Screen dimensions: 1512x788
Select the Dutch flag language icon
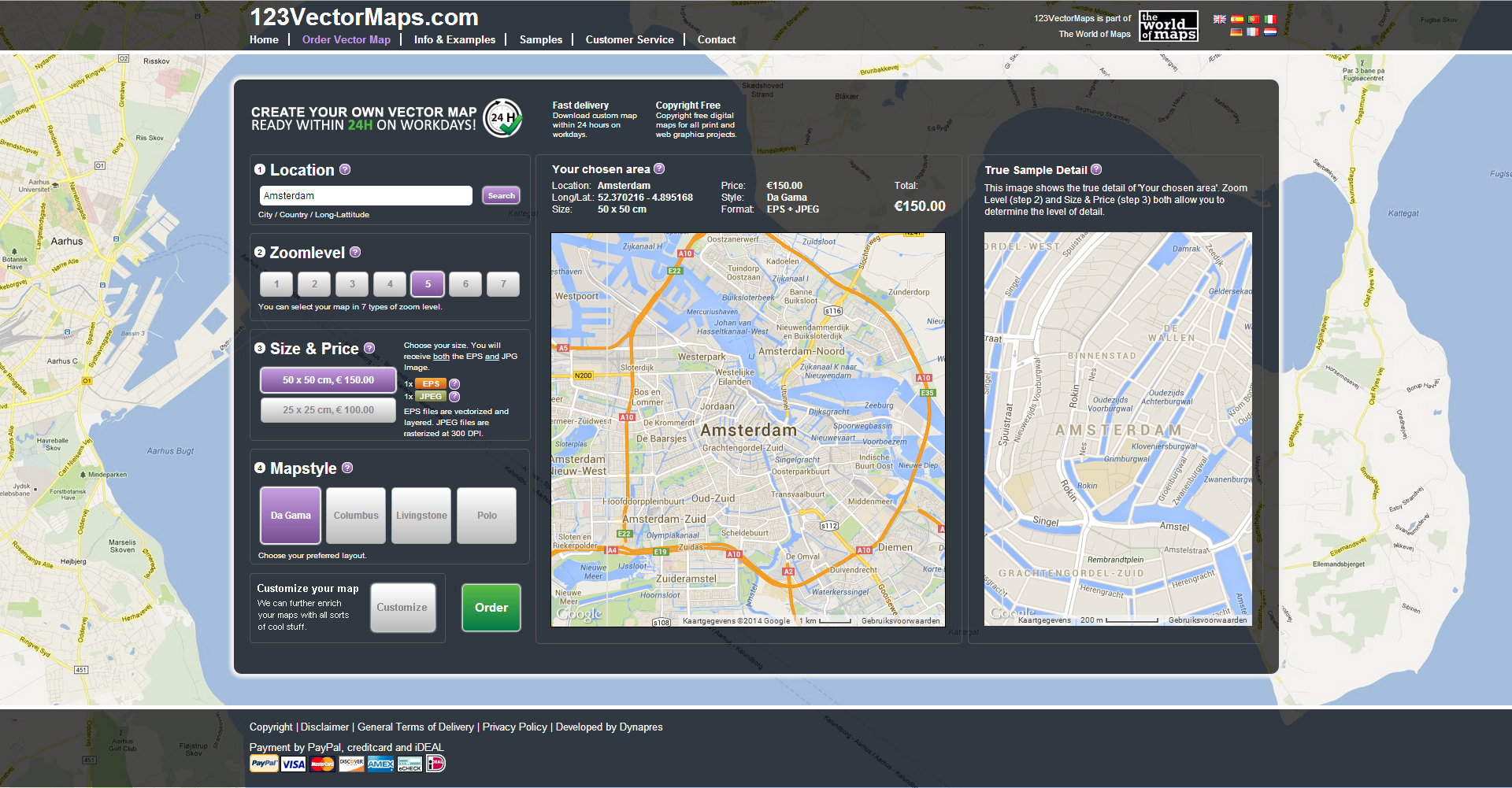[x=1270, y=32]
